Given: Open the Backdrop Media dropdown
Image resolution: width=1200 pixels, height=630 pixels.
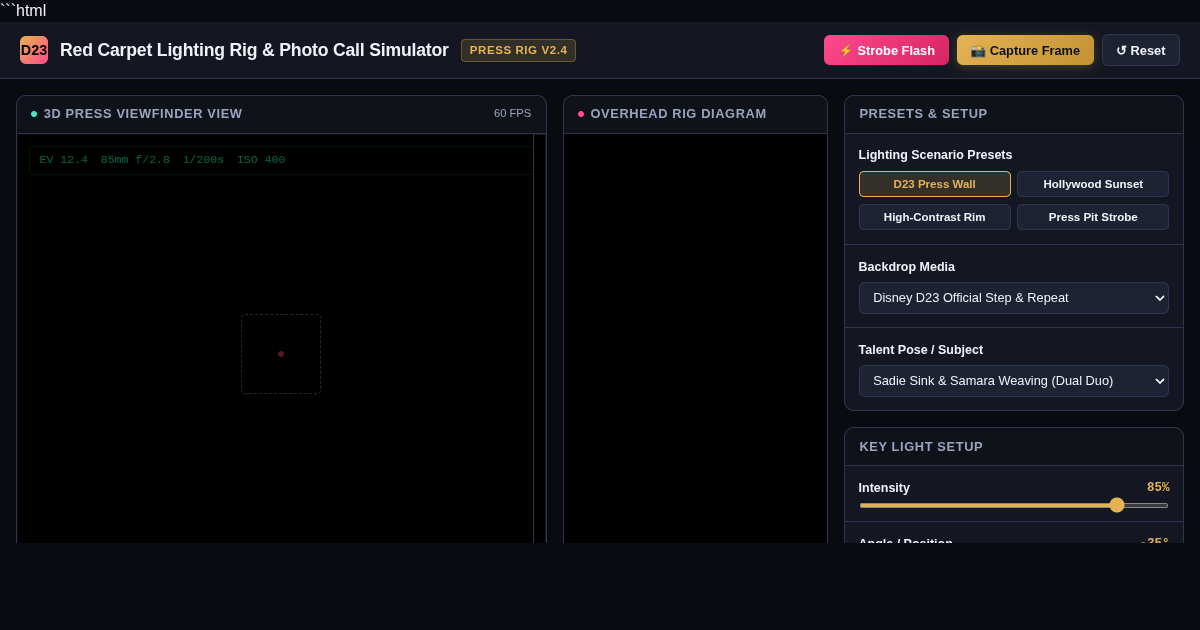Looking at the screenshot, I should 1014,298.
